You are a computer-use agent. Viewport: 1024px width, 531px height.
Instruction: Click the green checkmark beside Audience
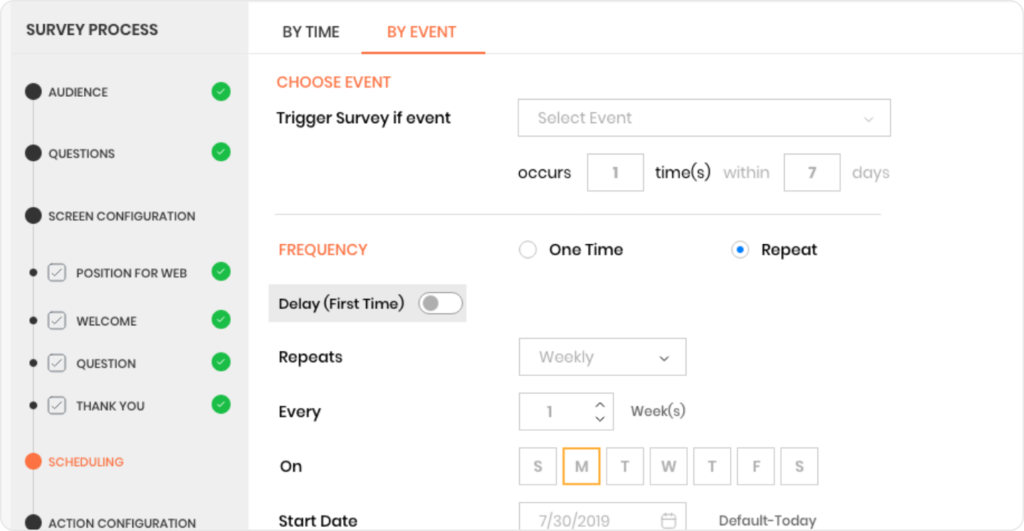pyautogui.click(x=221, y=91)
